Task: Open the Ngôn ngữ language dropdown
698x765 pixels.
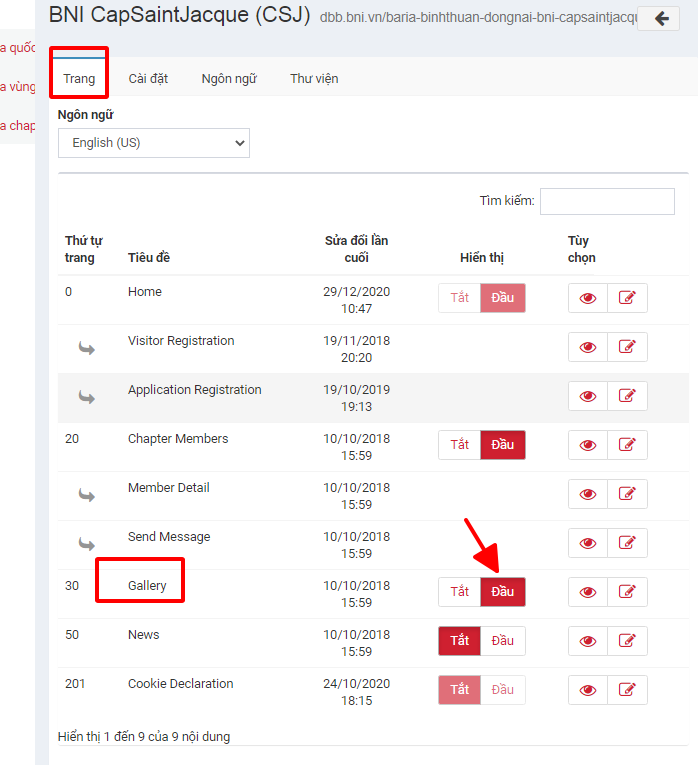Action: (153, 143)
